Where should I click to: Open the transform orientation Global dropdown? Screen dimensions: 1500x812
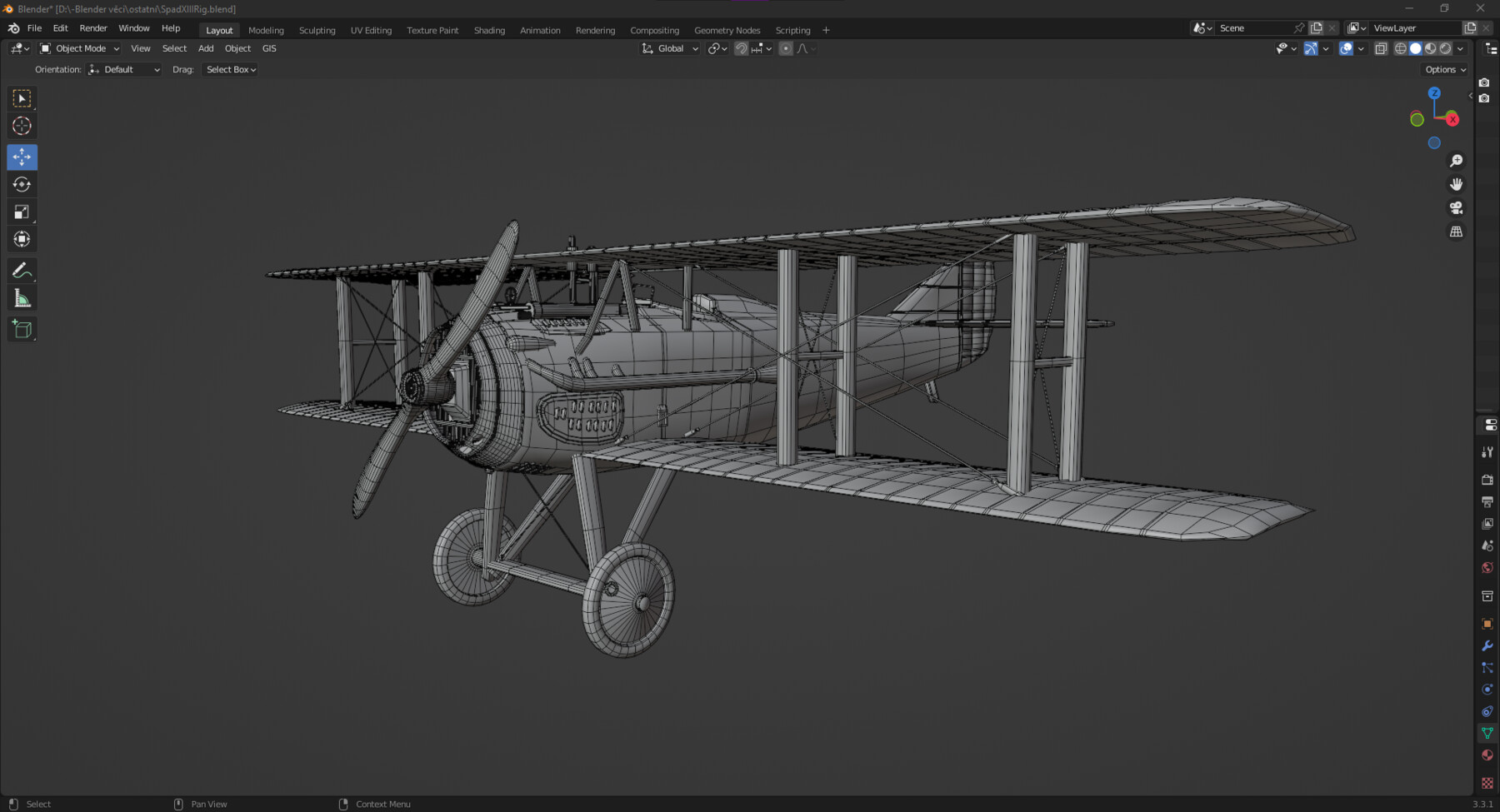(x=669, y=48)
